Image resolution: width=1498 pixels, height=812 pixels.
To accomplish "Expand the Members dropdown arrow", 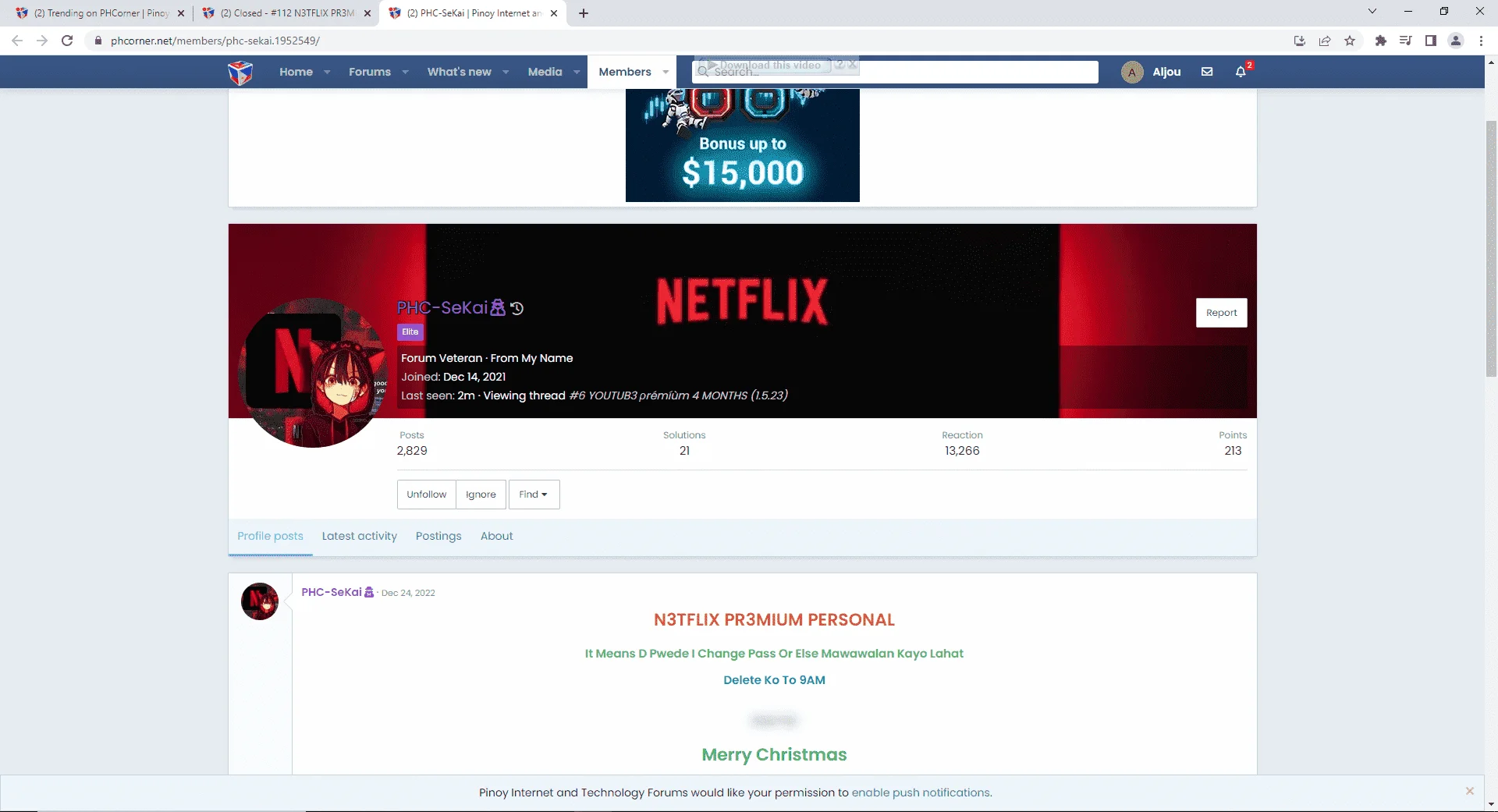I will point(666,72).
